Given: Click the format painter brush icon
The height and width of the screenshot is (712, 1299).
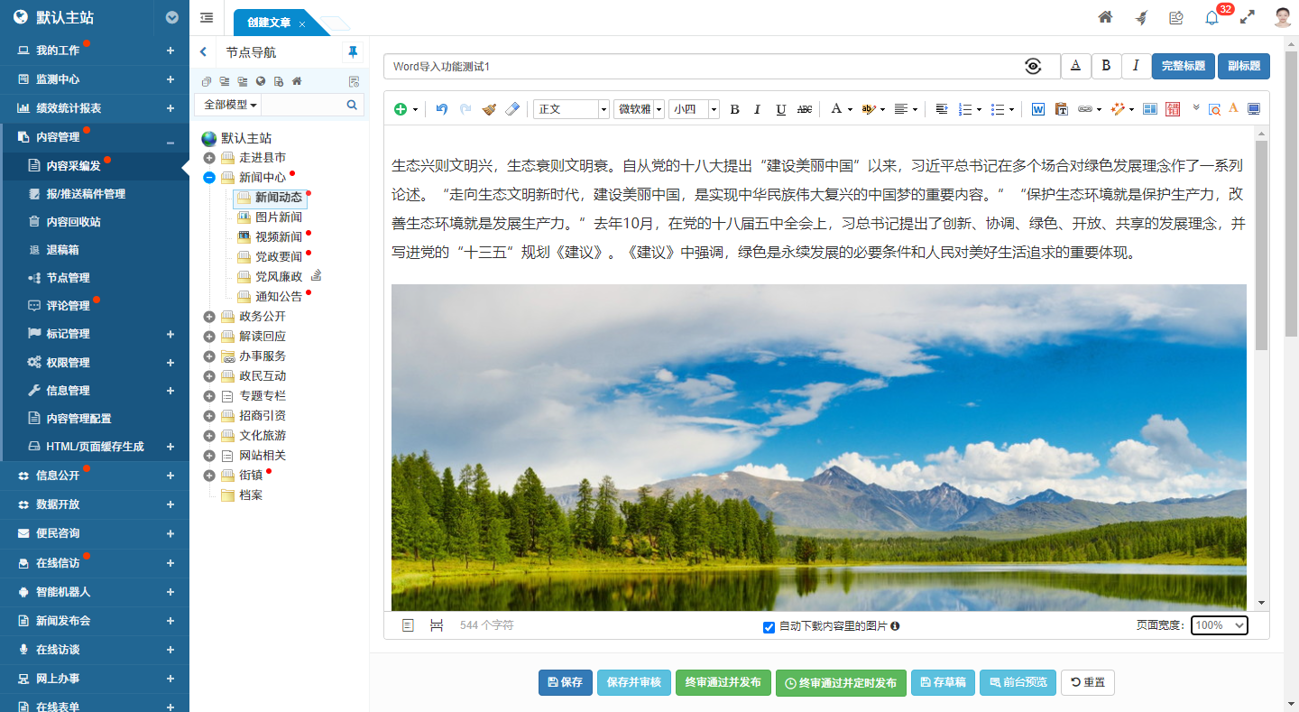Looking at the screenshot, I should pos(487,109).
